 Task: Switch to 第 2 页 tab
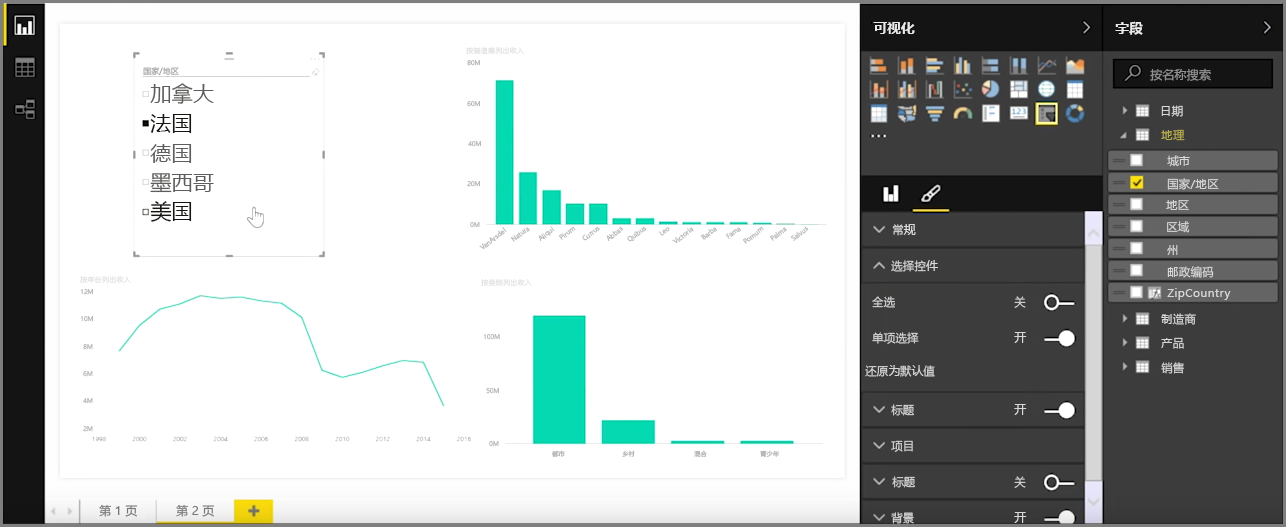tap(195, 510)
